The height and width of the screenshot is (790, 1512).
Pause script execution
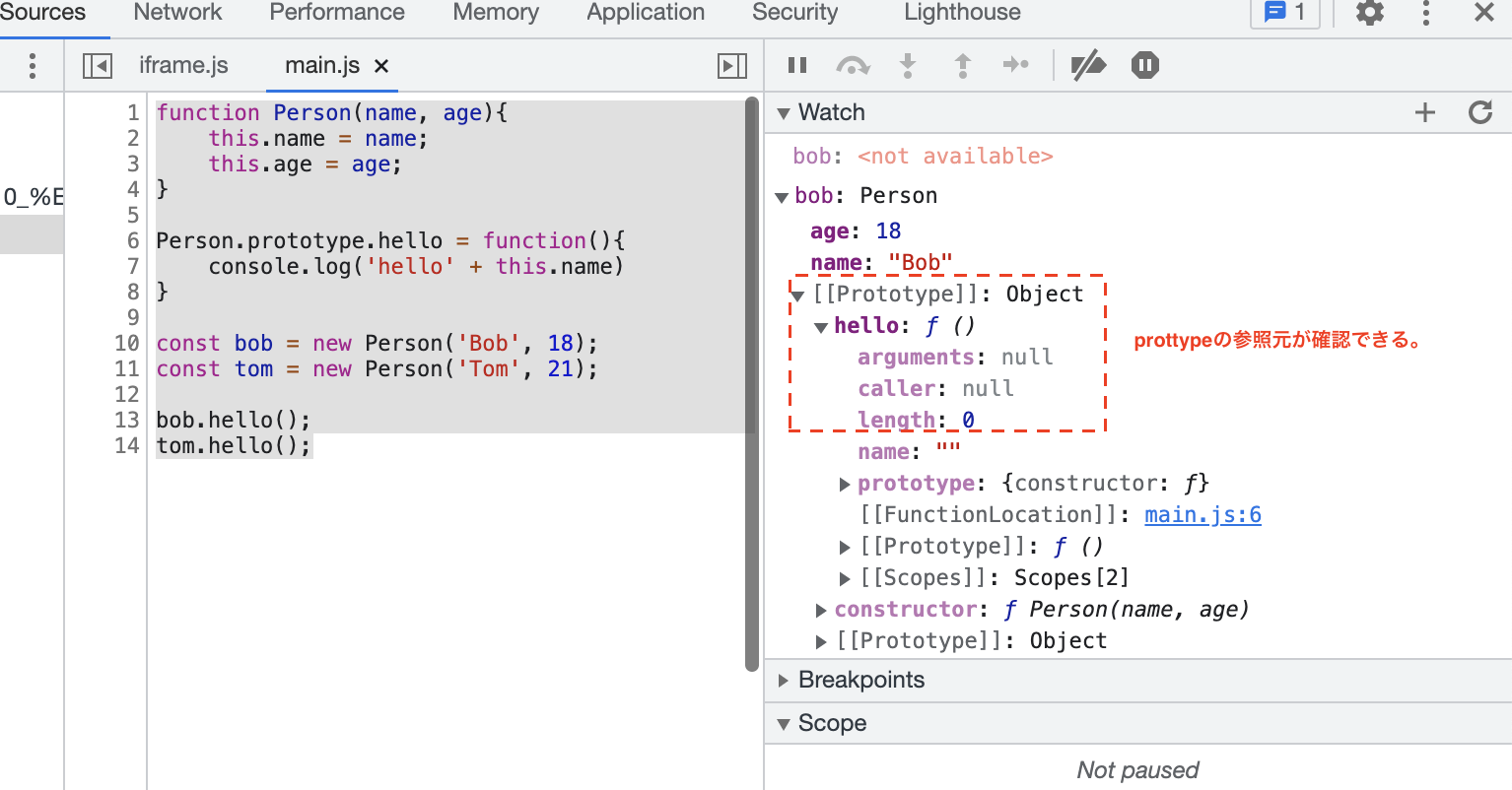coord(797,66)
